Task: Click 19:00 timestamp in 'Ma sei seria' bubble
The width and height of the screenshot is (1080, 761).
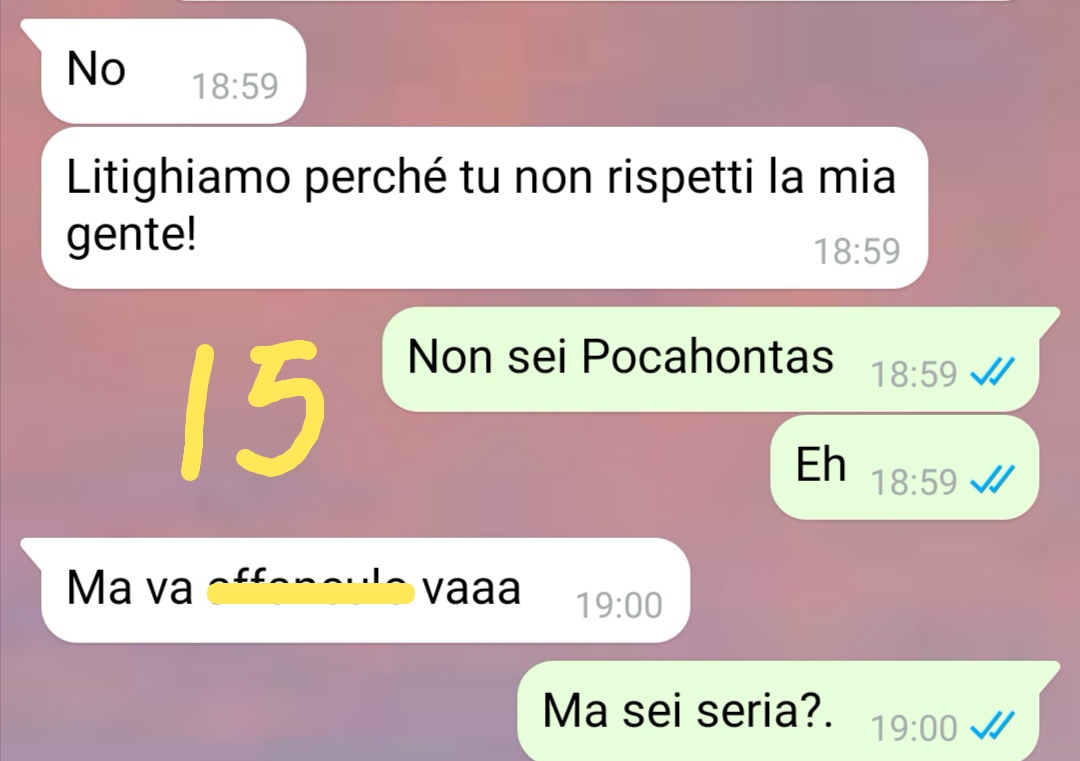Action: click(x=914, y=728)
